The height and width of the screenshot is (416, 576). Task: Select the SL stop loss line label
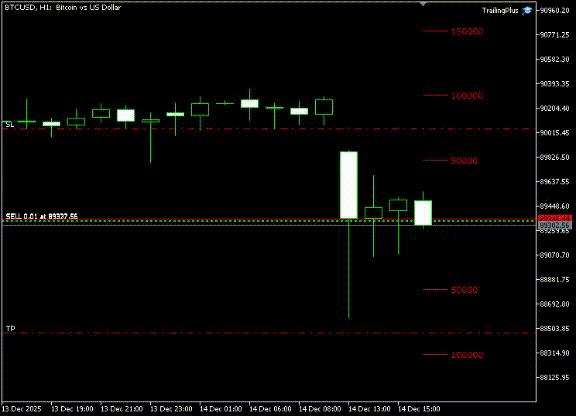10,125
